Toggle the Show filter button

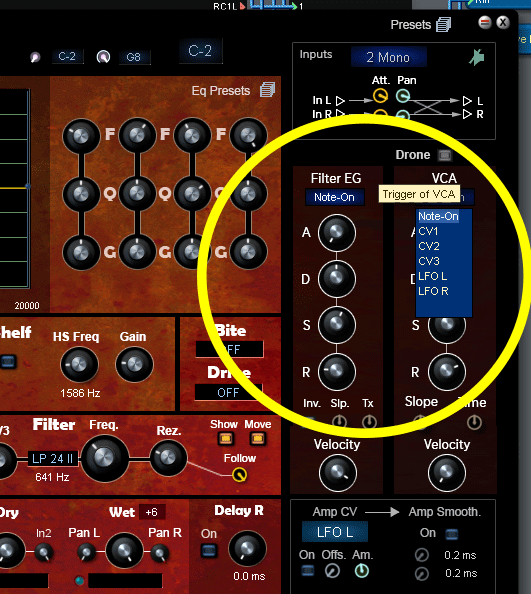click(x=225, y=438)
